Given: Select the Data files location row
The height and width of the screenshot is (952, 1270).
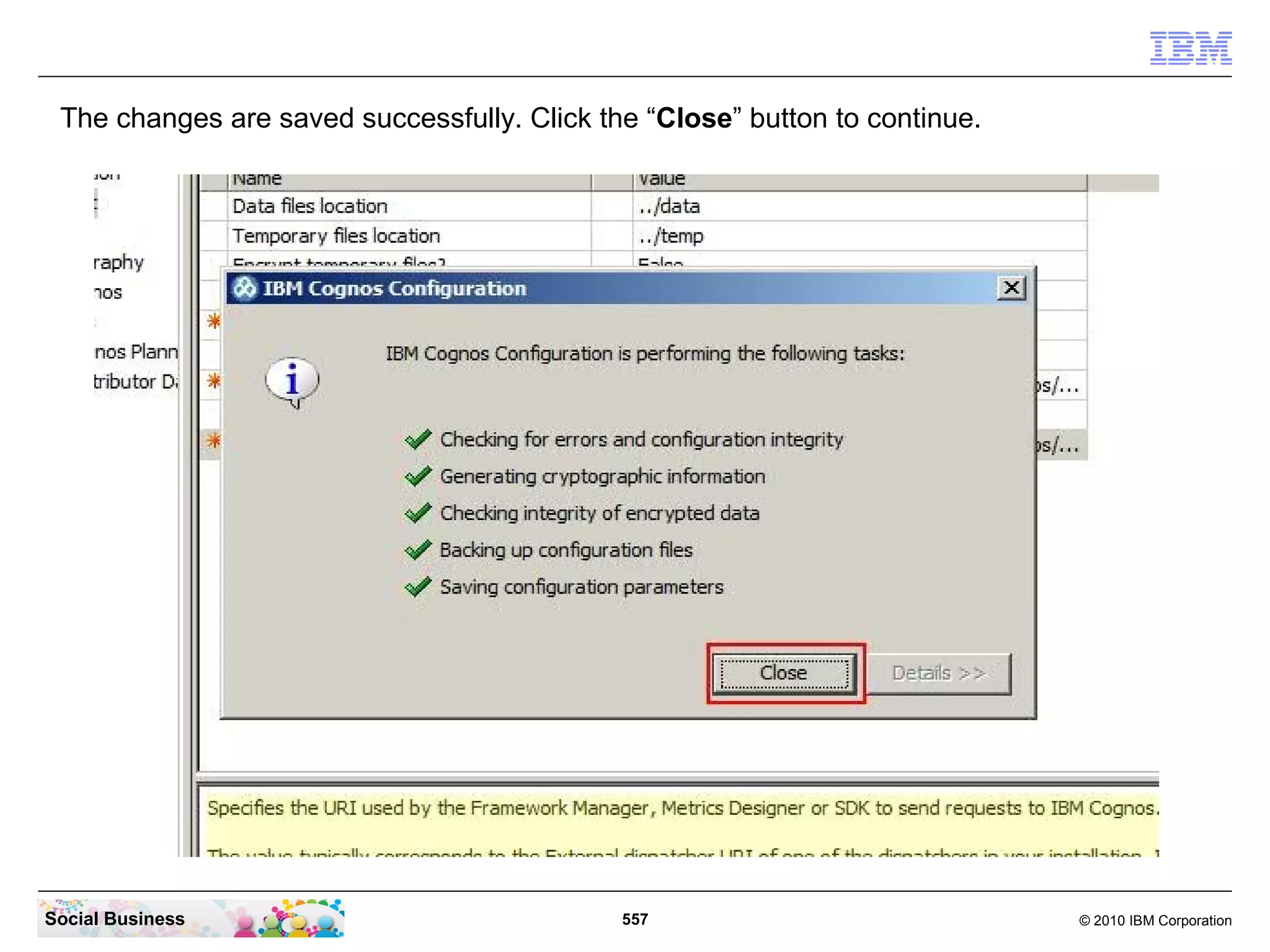Looking at the screenshot, I should pos(644,206).
